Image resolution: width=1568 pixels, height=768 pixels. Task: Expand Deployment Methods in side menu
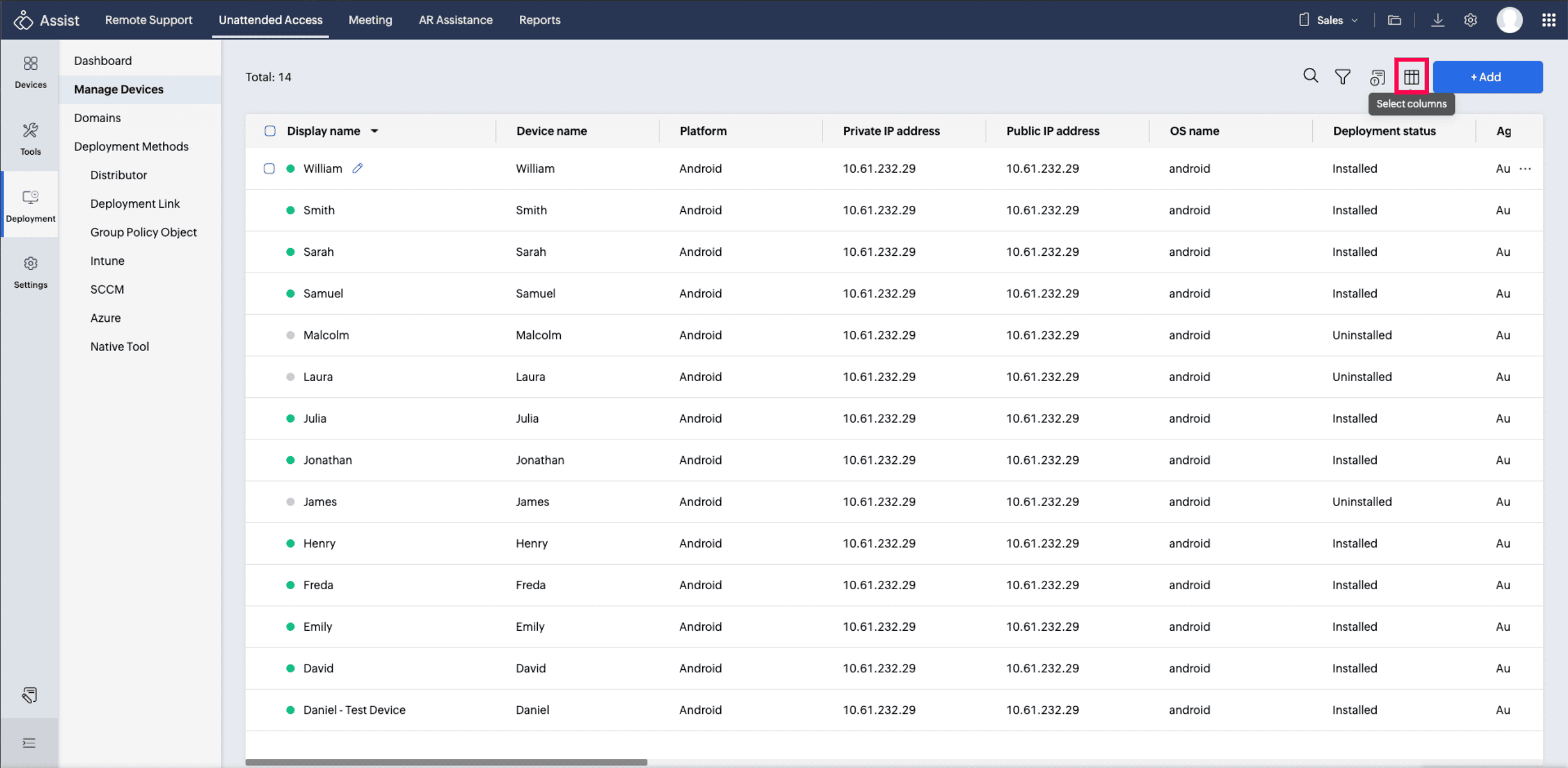click(x=131, y=146)
